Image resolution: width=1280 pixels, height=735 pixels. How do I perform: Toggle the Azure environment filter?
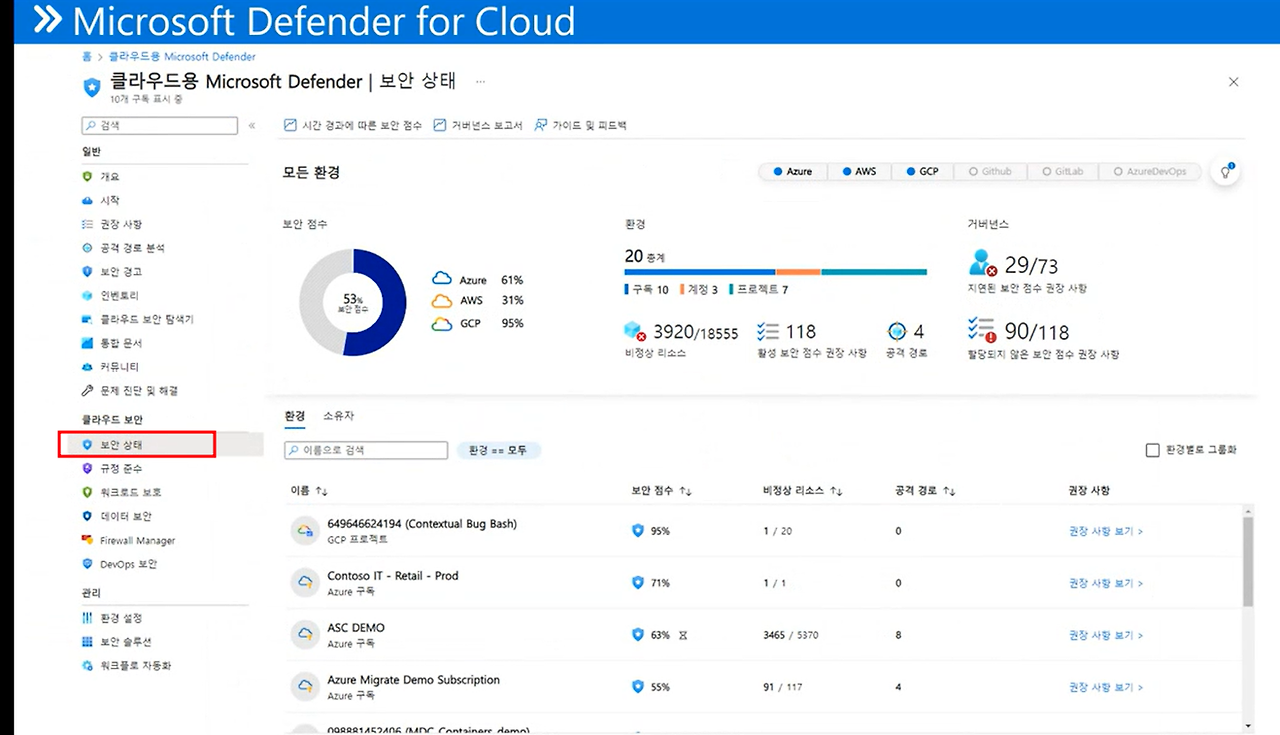tap(793, 172)
